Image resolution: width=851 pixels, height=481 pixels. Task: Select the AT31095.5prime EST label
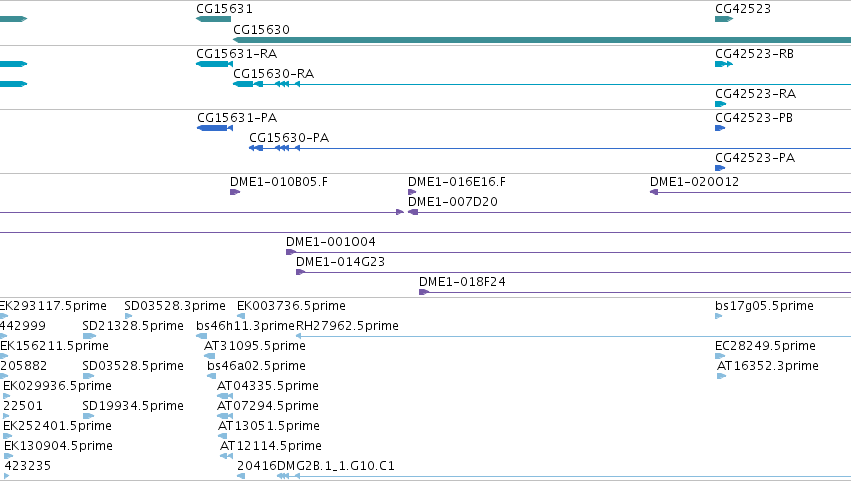click(255, 346)
